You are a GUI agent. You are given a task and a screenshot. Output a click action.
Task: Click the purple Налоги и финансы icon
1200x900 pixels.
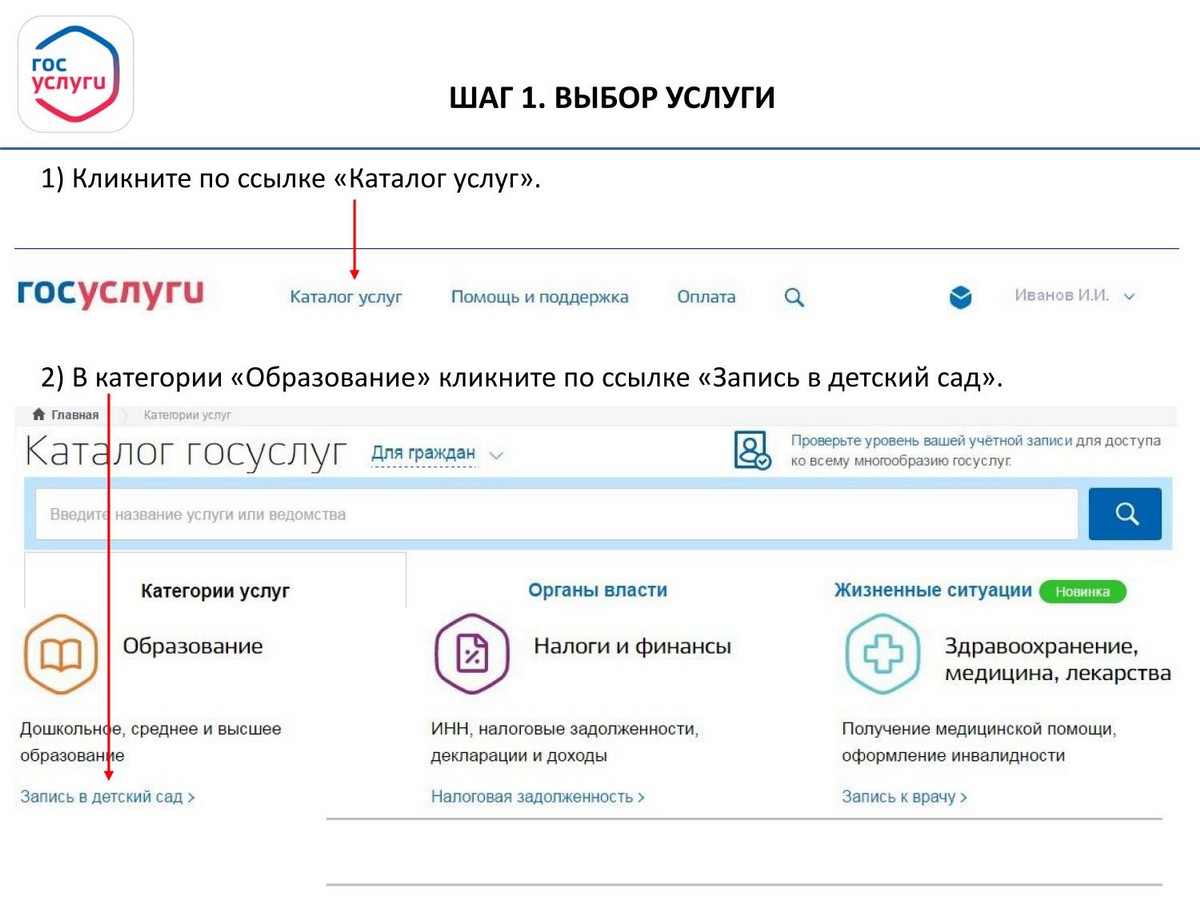tap(471, 655)
